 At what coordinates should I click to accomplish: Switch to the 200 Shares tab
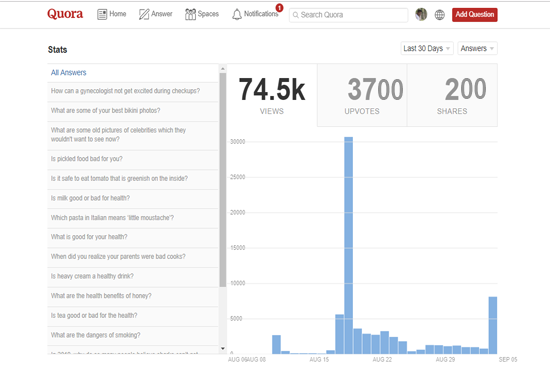pyautogui.click(x=452, y=95)
